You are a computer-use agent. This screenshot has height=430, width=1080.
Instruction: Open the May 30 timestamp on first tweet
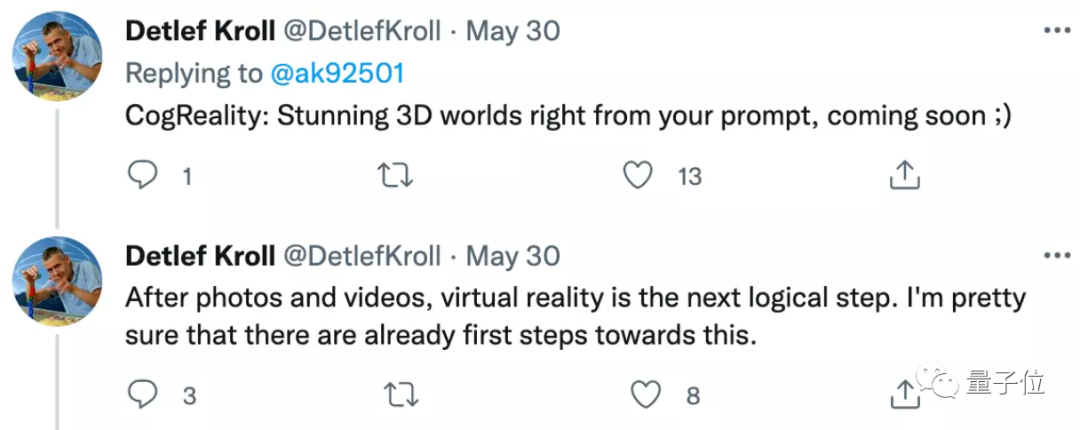click(513, 31)
